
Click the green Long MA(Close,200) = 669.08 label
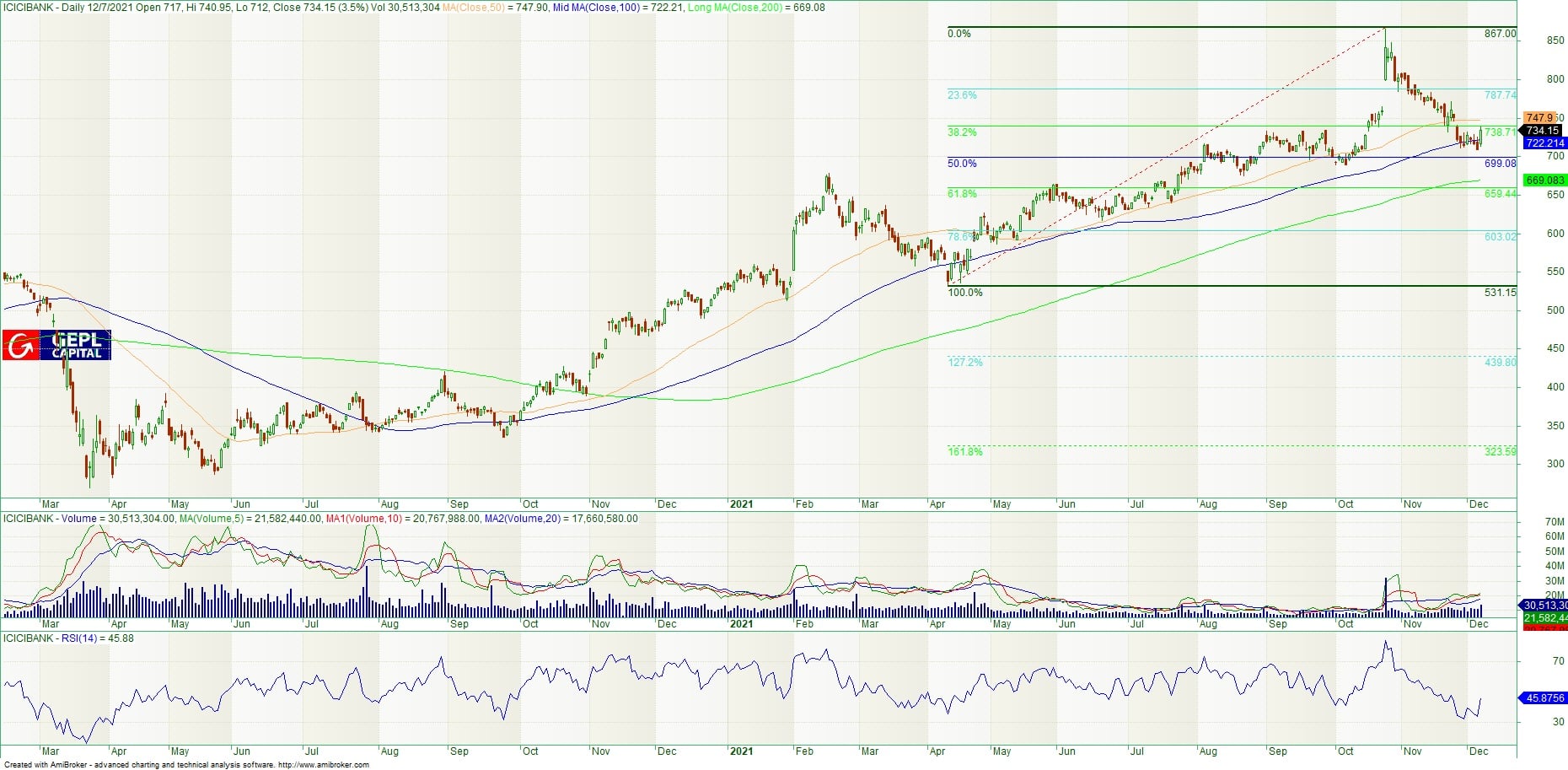[756, 8]
